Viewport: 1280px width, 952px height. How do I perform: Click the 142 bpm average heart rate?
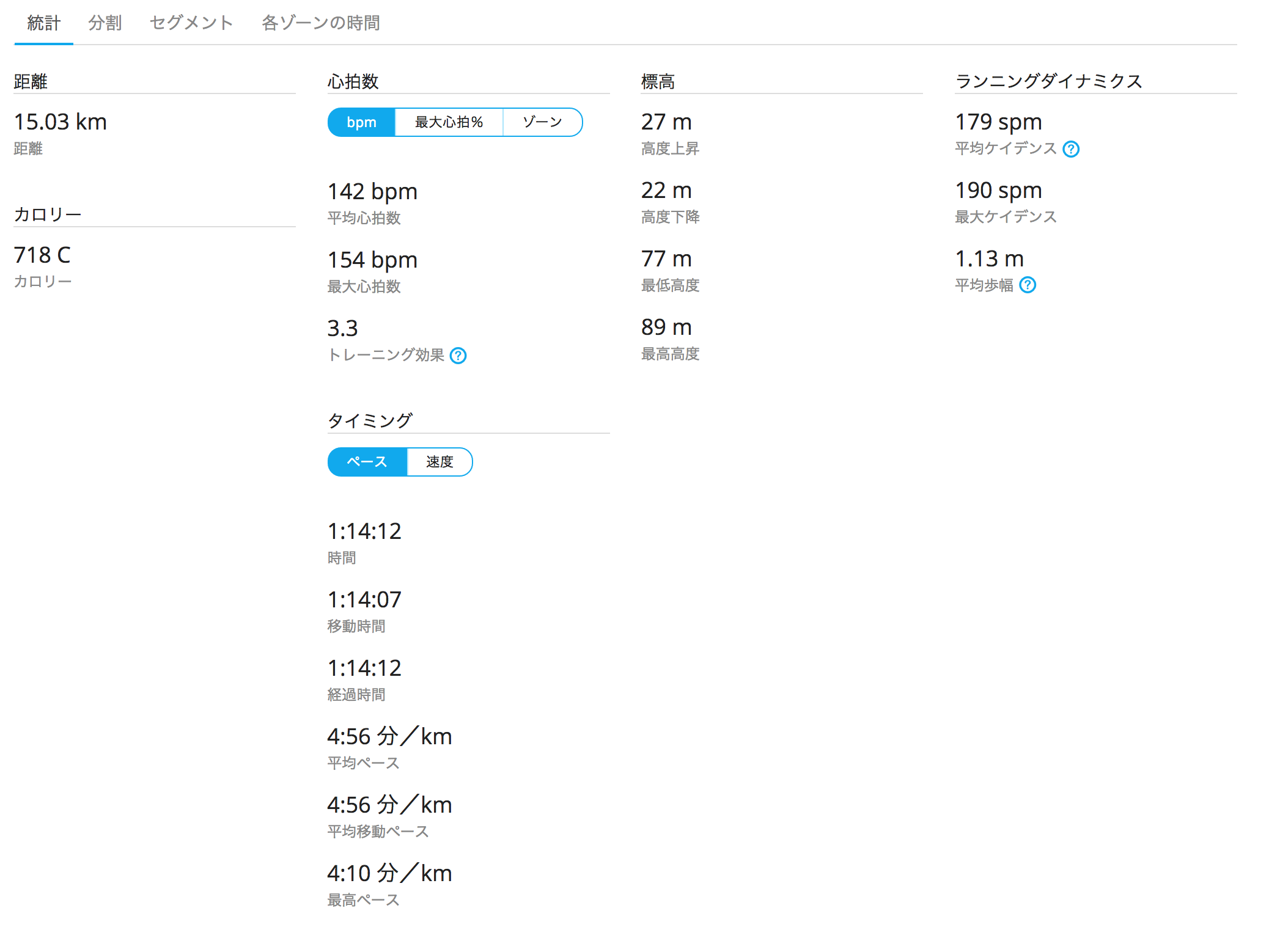372,192
